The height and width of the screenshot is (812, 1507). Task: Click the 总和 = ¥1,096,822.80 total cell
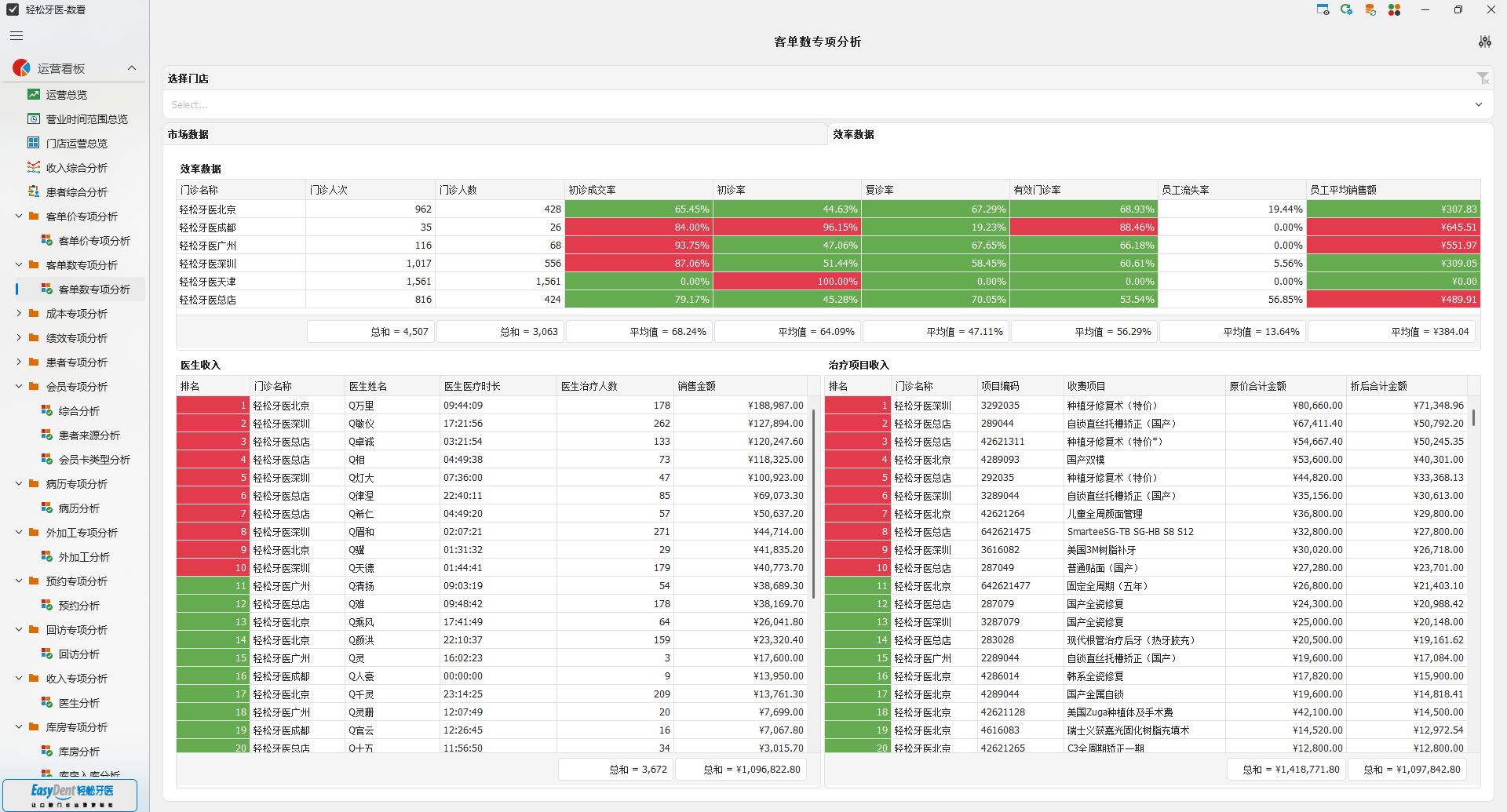point(741,770)
